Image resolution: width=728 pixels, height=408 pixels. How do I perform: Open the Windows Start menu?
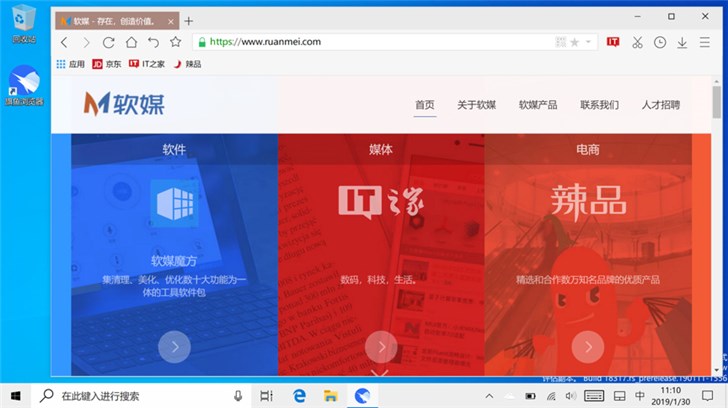(x=15, y=396)
